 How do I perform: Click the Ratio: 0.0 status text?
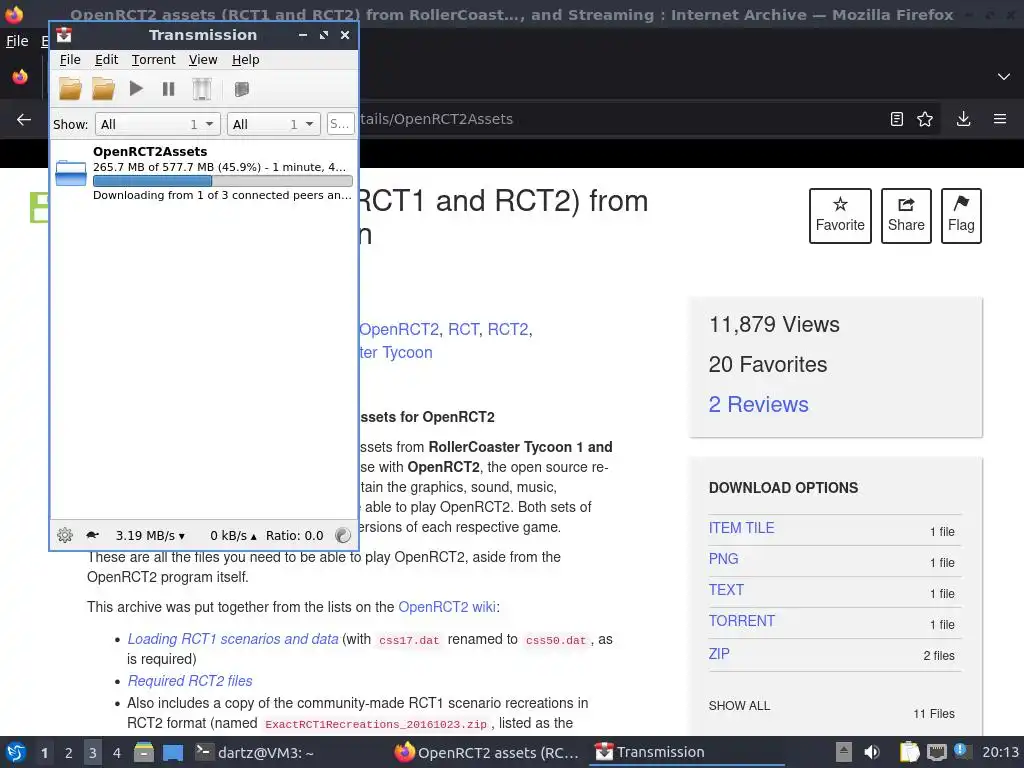coord(295,536)
